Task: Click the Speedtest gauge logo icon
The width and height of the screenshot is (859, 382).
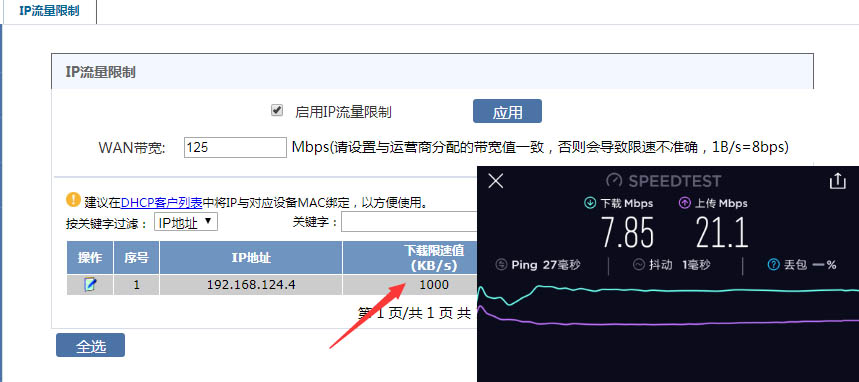Action: (615, 181)
